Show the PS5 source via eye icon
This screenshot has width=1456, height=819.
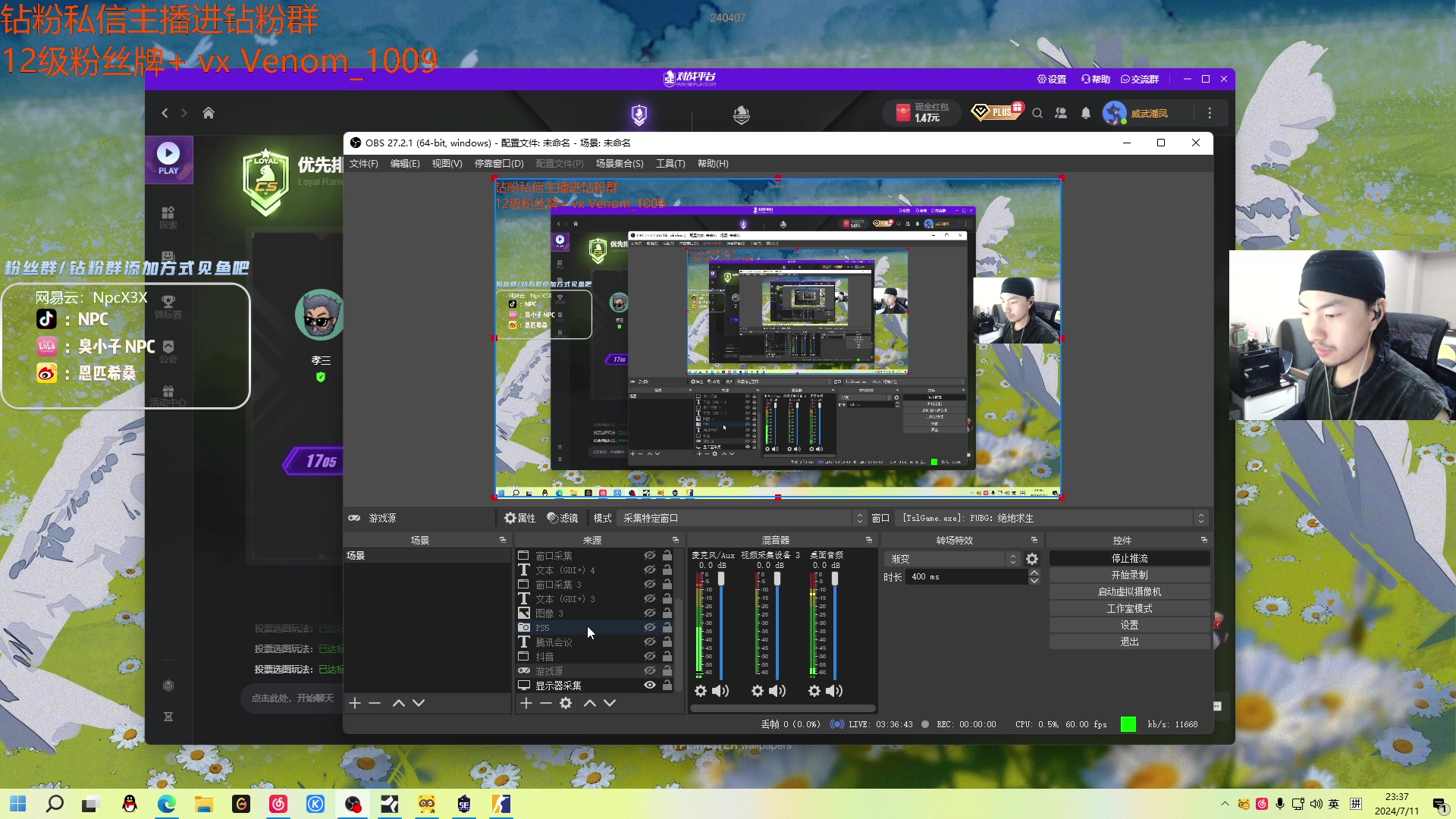(650, 628)
